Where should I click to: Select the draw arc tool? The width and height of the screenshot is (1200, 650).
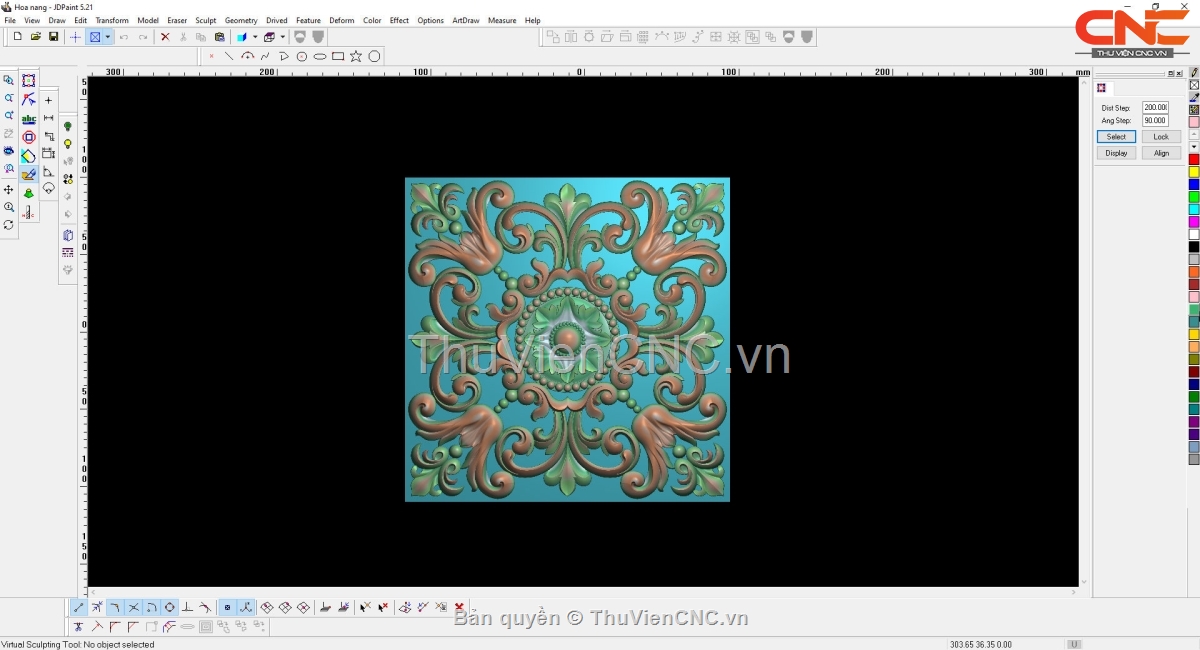248,57
